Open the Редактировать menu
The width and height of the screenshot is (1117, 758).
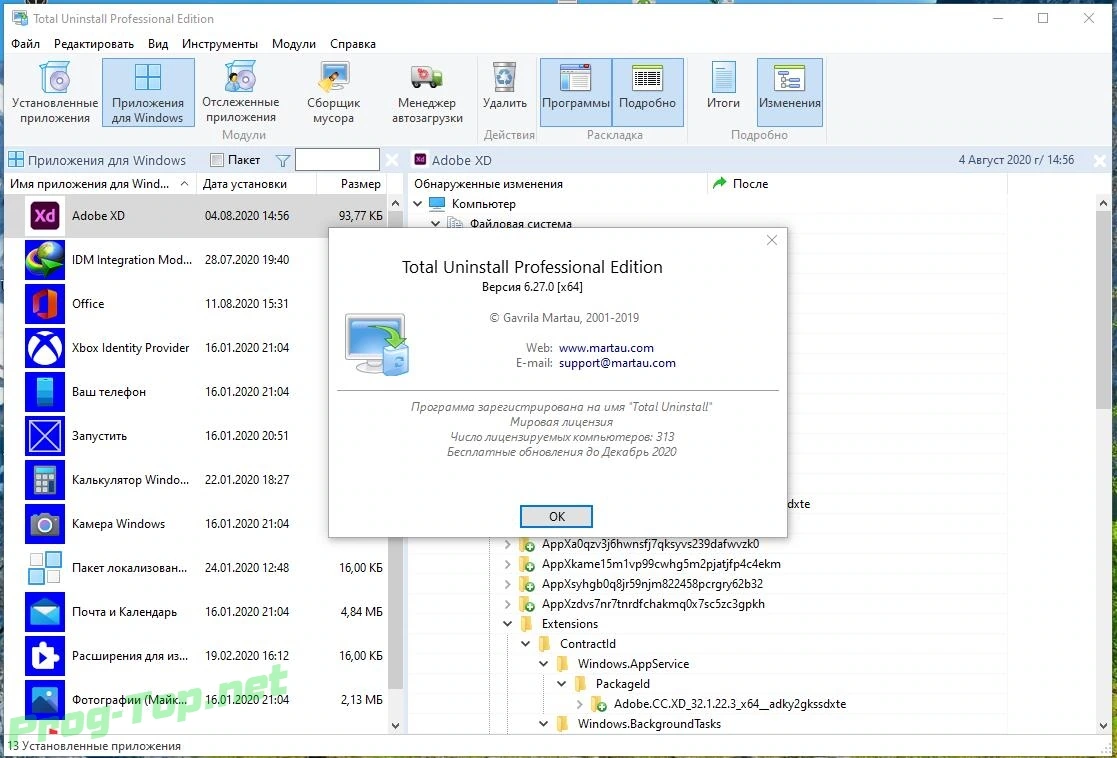(94, 44)
